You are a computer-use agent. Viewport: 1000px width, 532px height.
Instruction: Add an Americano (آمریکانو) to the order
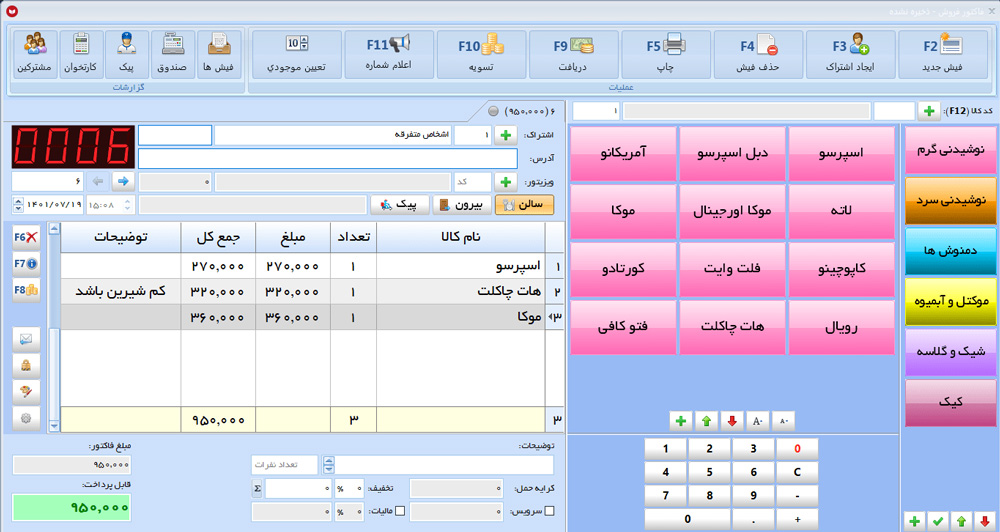pyautogui.click(x=623, y=154)
